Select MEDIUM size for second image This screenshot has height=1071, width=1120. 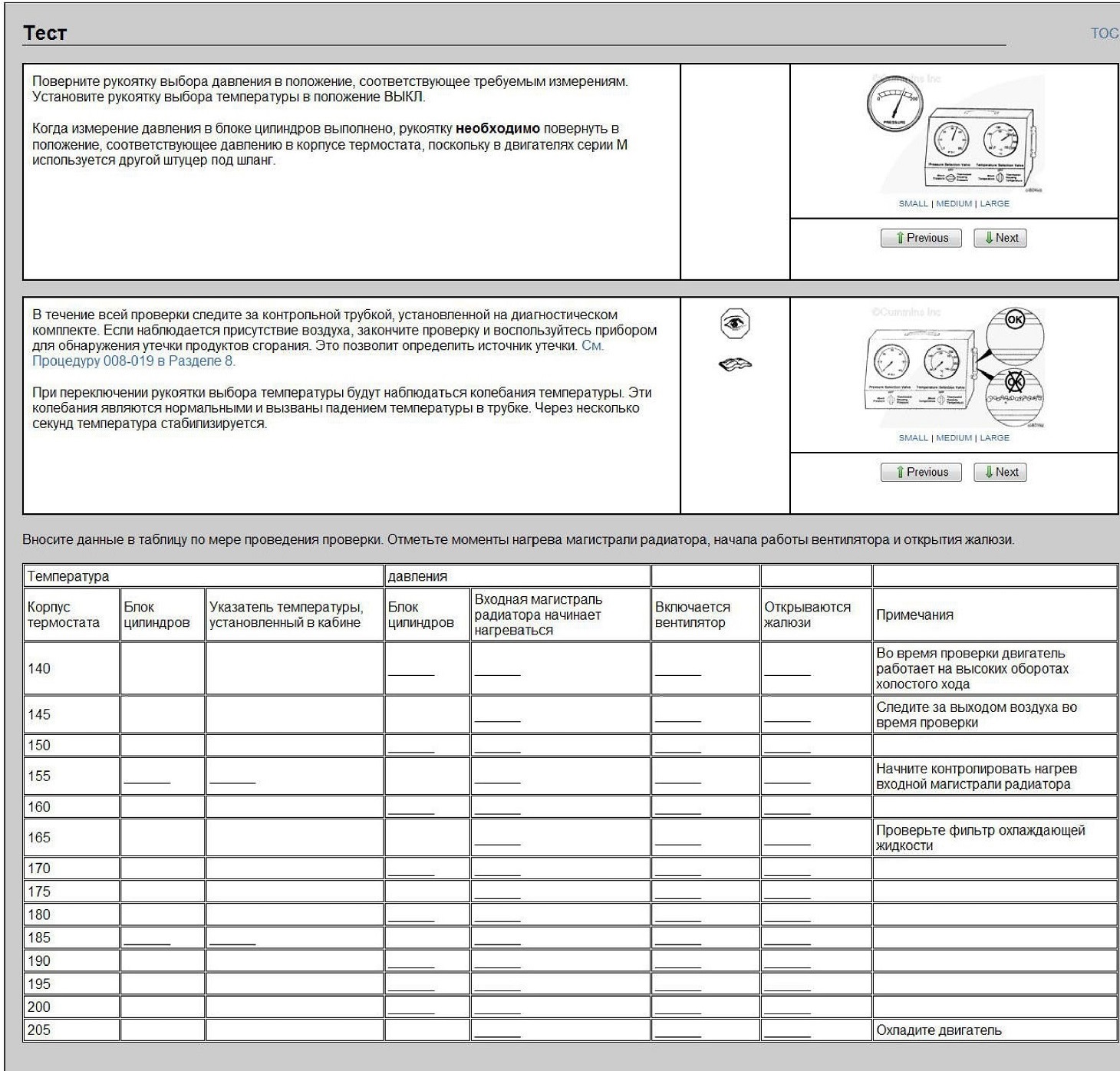[954, 437]
